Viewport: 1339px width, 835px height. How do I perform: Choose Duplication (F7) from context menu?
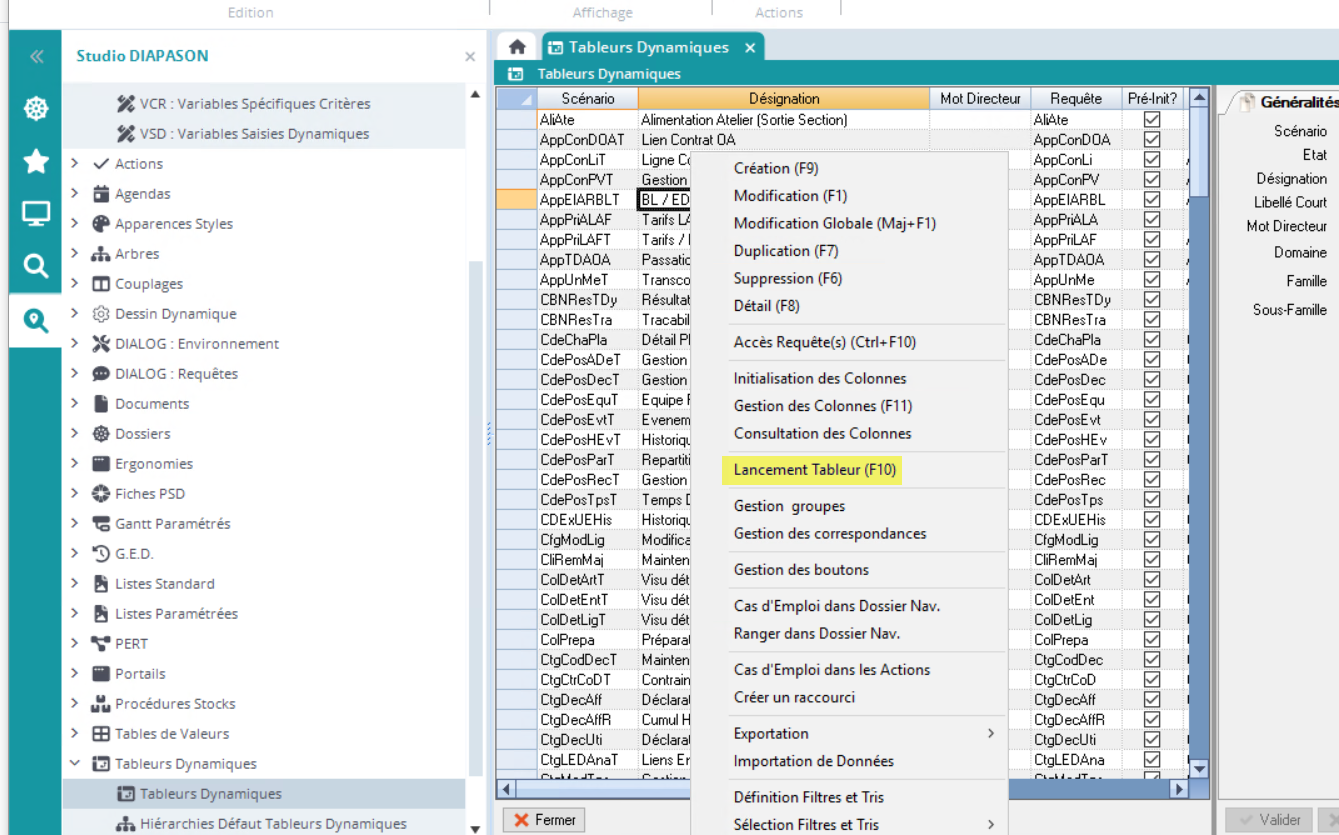click(786, 251)
